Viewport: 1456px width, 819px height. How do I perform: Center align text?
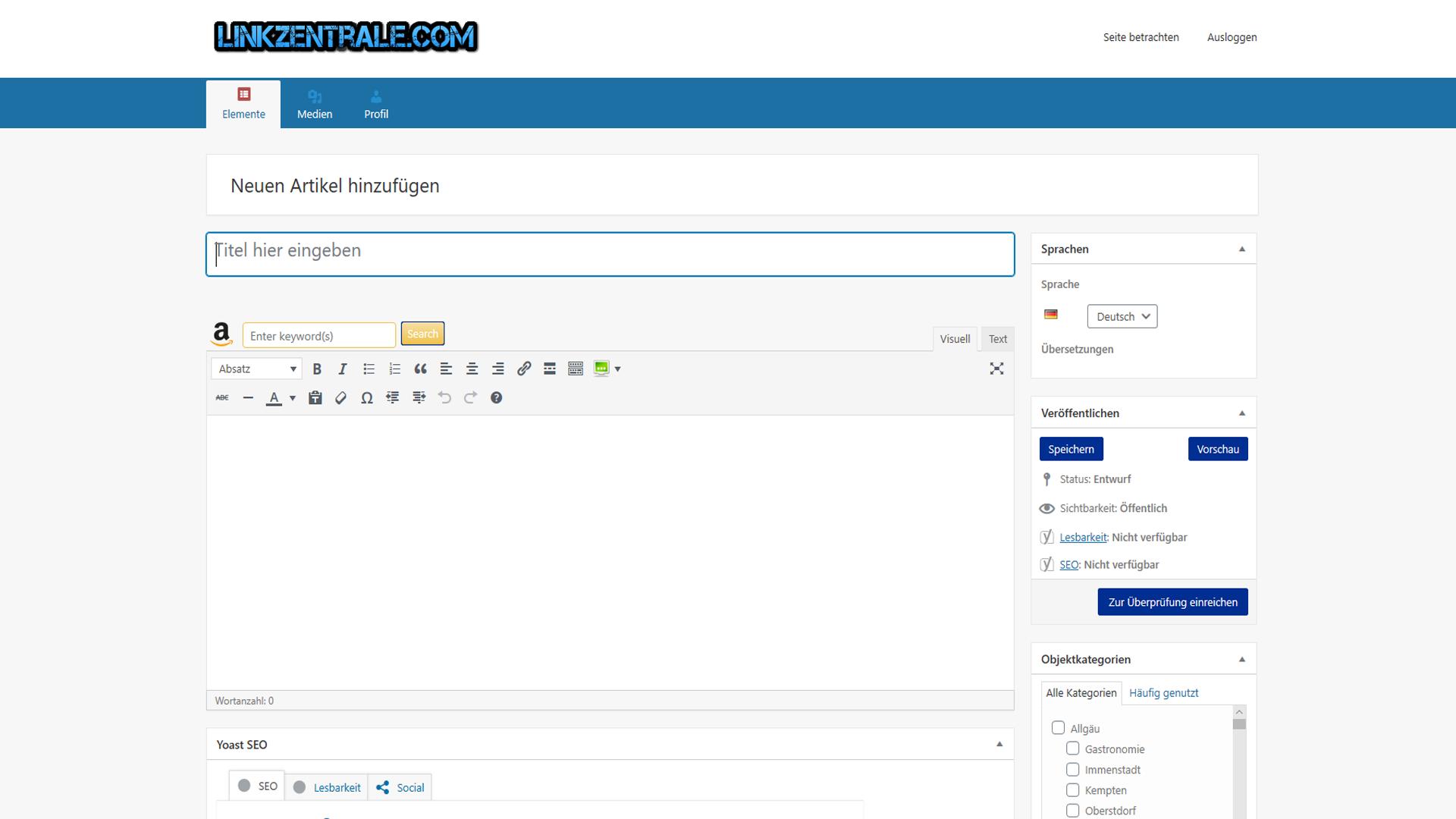[x=472, y=369]
